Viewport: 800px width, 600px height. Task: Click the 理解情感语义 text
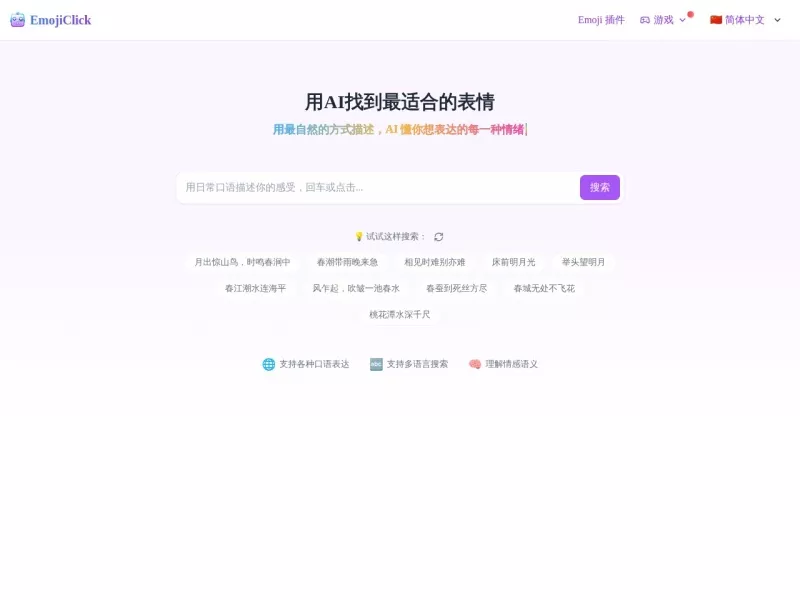[512, 364]
